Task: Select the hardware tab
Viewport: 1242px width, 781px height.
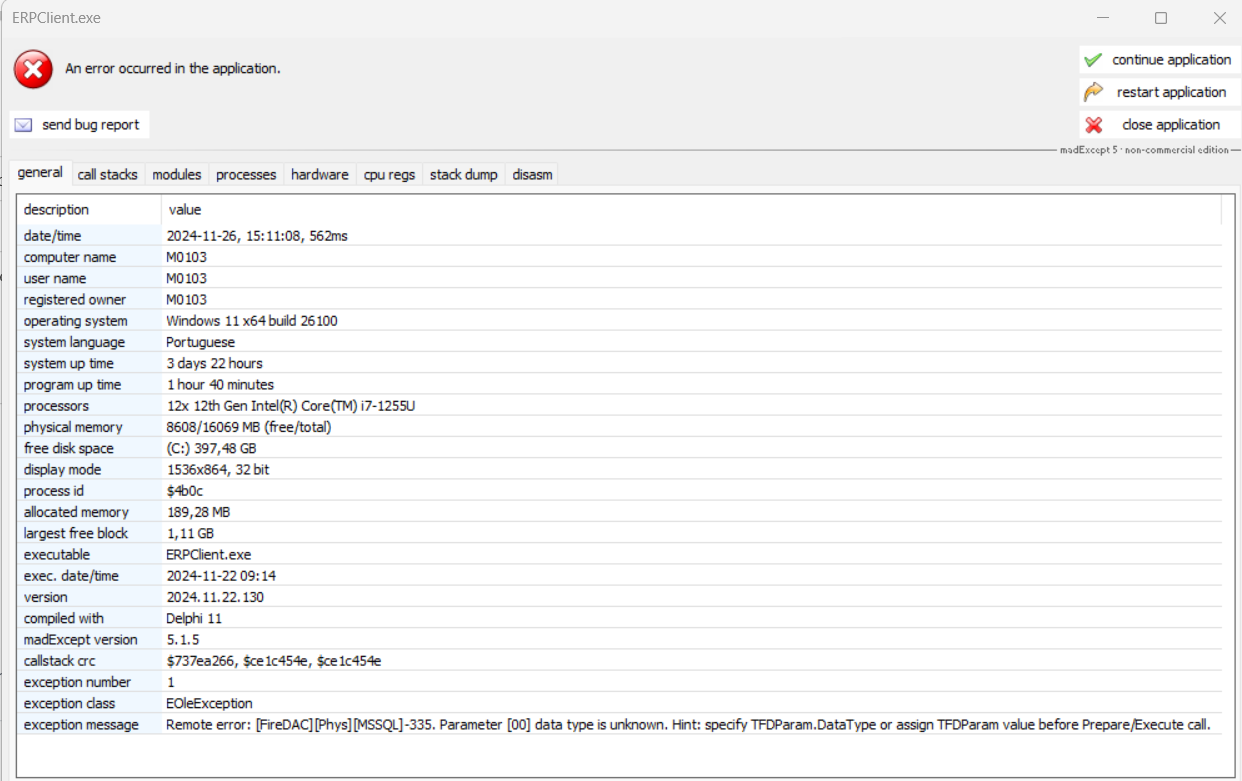Action: [320, 174]
